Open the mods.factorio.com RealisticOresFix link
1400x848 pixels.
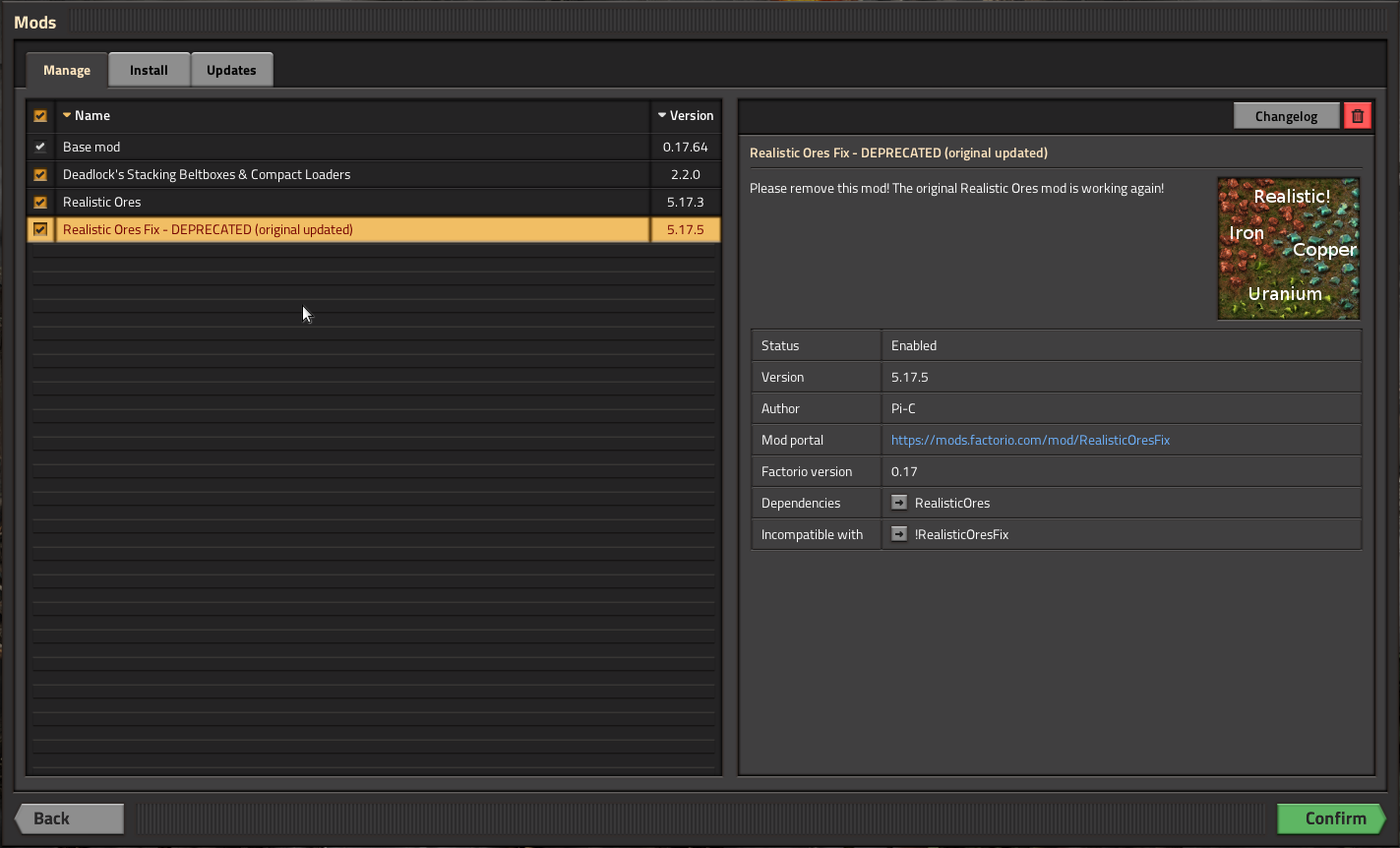(x=1030, y=440)
